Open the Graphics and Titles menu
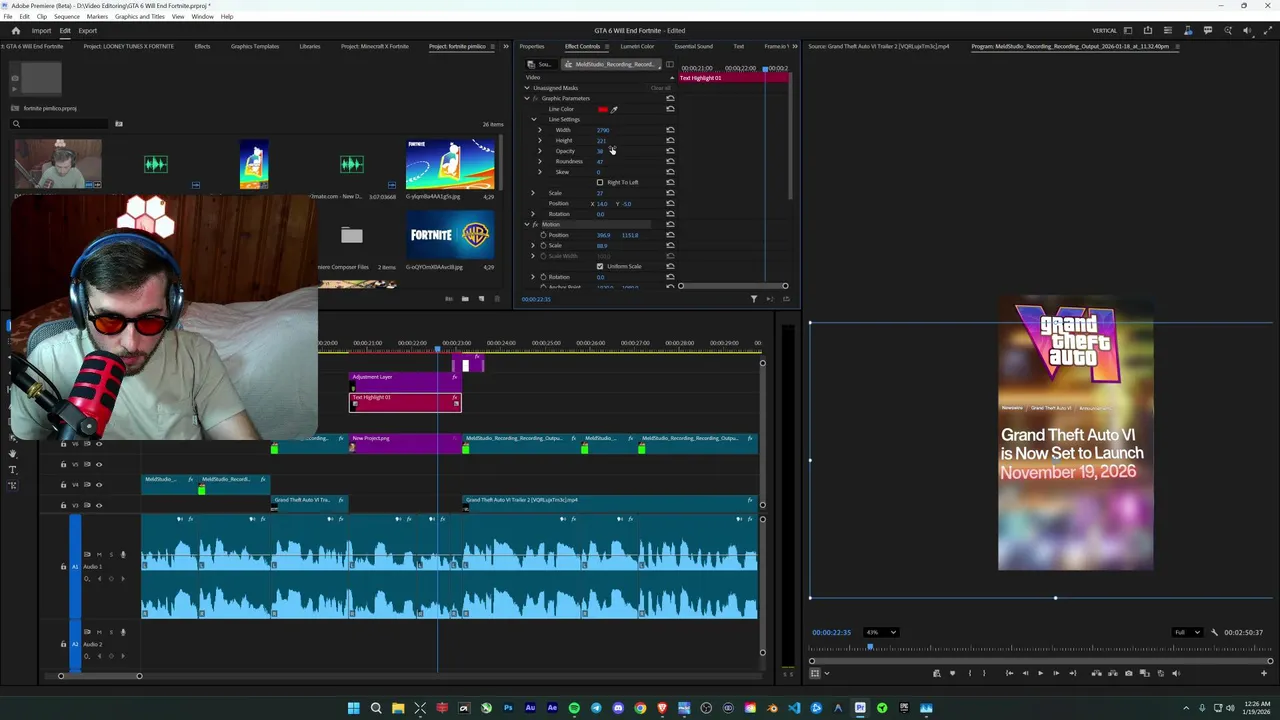The image size is (1280, 720). [x=139, y=17]
